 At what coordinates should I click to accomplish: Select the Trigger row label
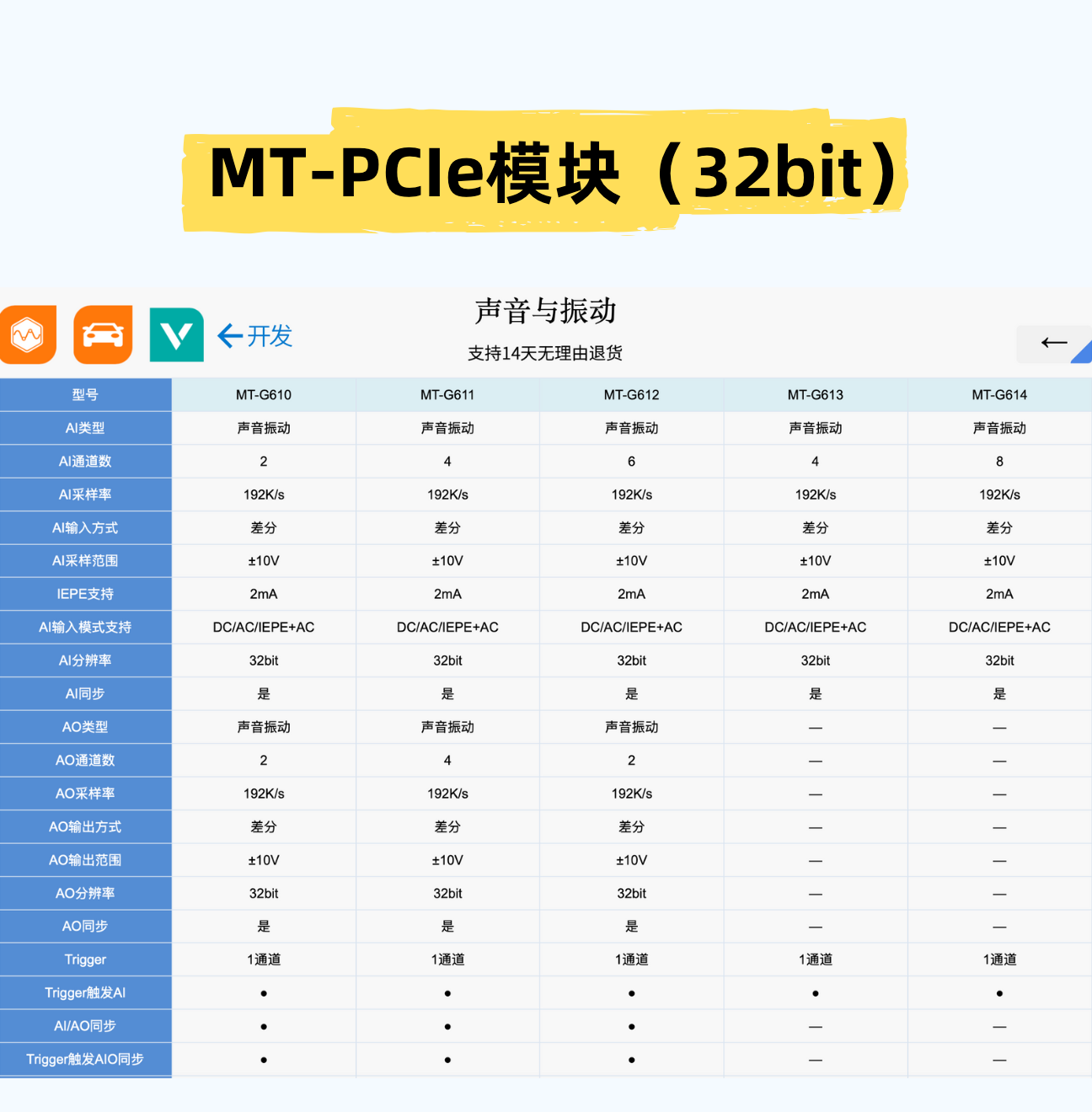(x=85, y=960)
